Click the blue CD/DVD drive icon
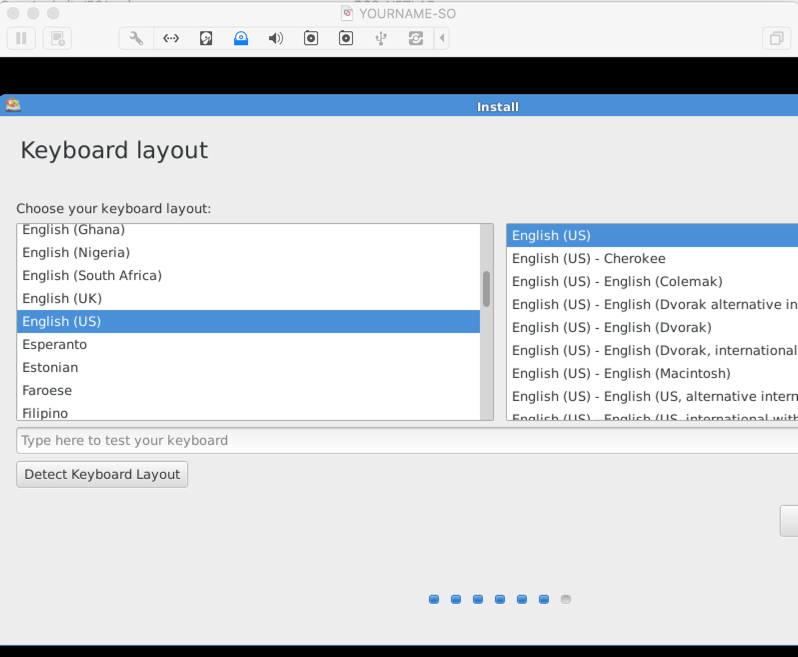Image resolution: width=798 pixels, height=657 pixels. [x=241, y=38]
